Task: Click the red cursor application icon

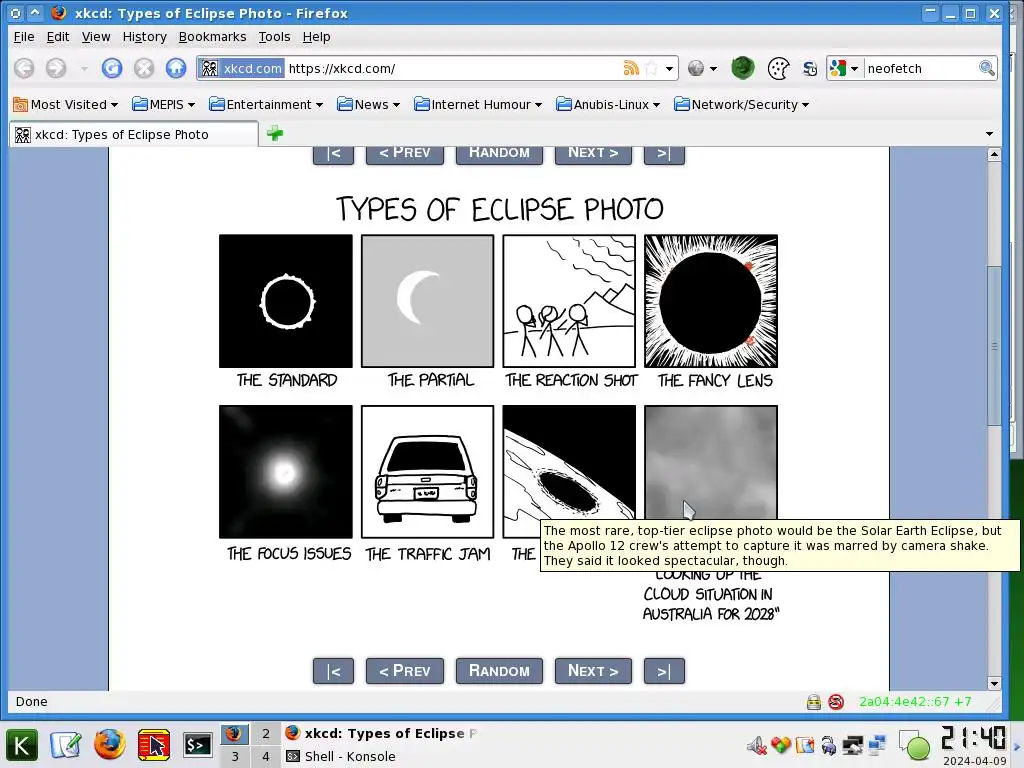Action: (x=153, y=745)
